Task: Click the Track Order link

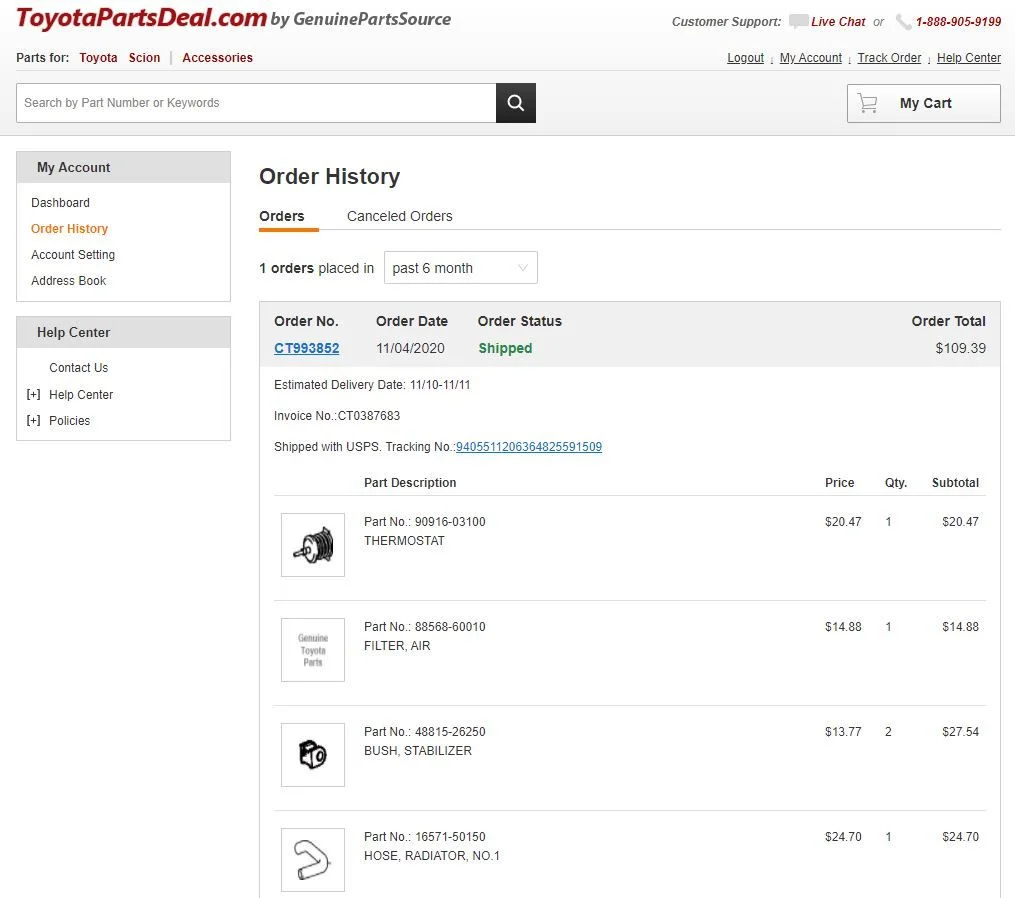Action: (x=889, y=58)
